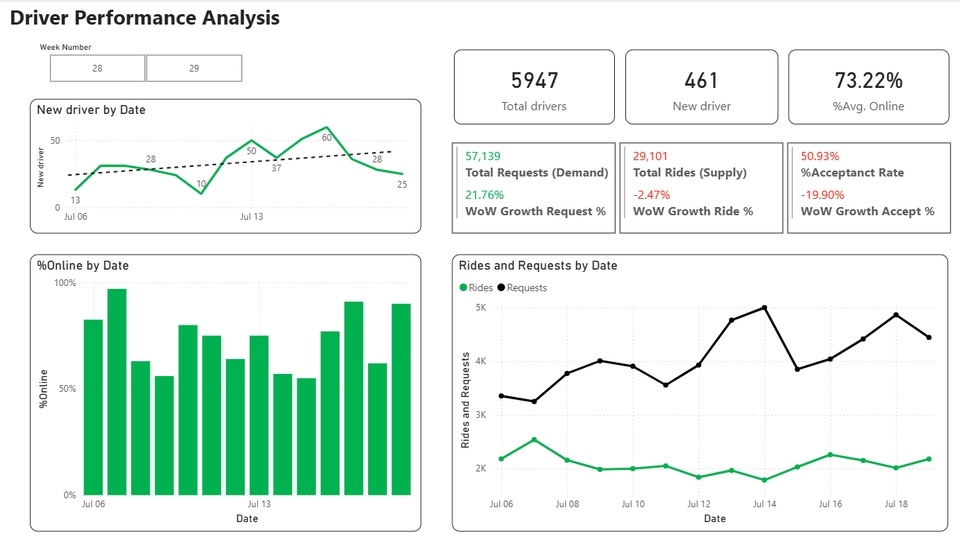The width and height of the screenshot is (960, 537).
Task: Click the New driver card showing 461
Action: tap(701, 87)
